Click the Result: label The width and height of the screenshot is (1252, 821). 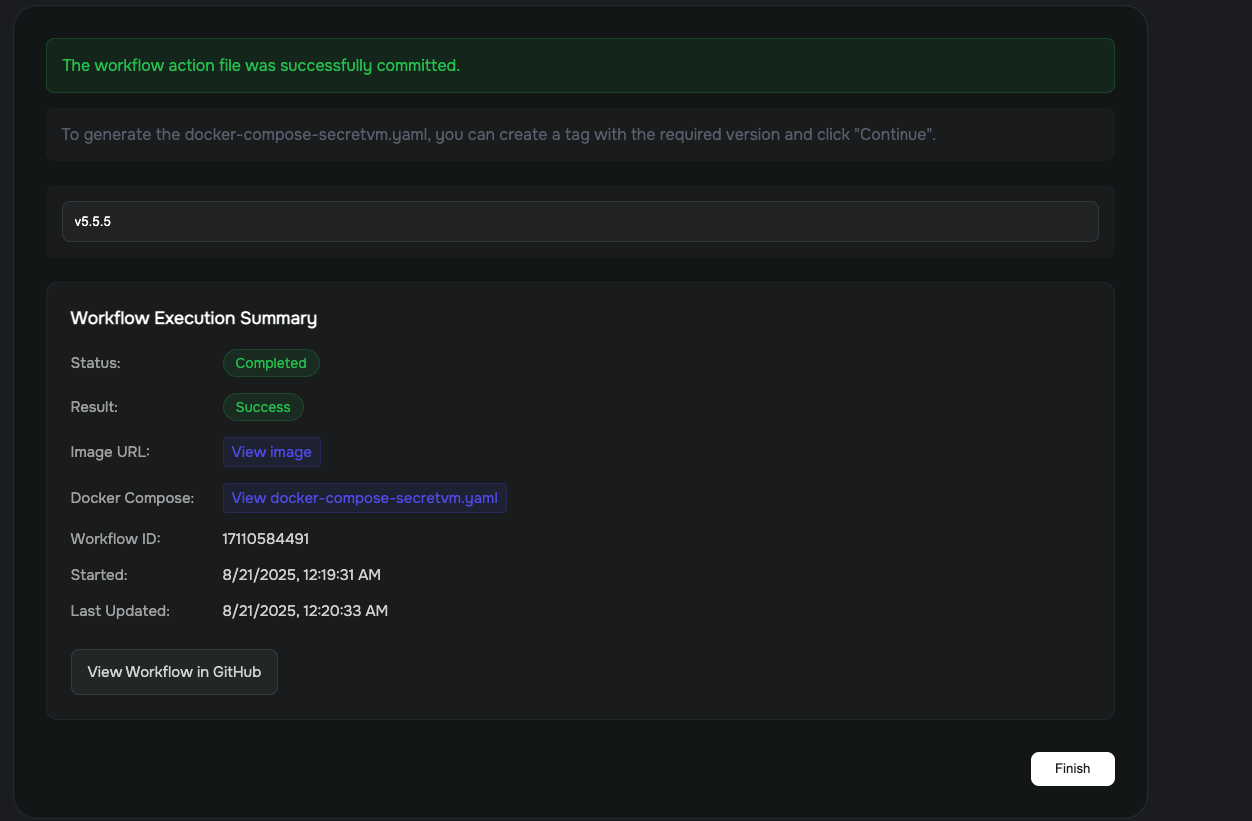click(94, 407)
